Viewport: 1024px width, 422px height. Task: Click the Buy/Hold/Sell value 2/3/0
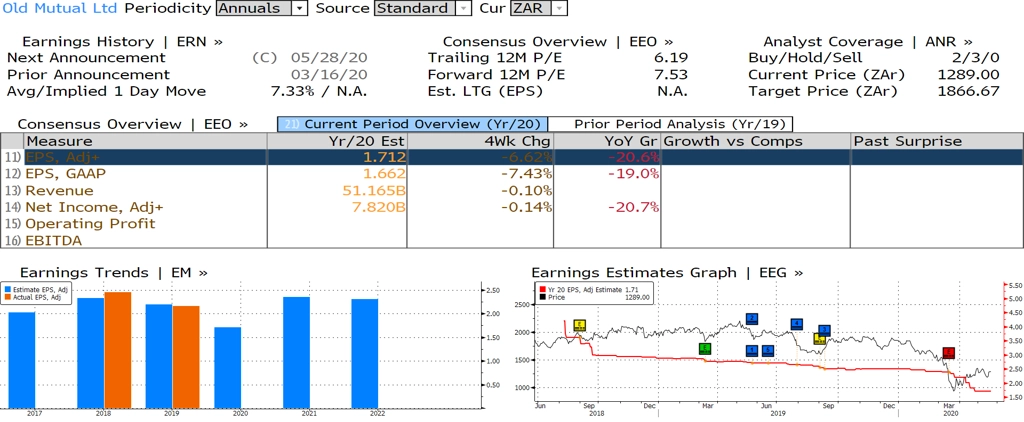tap(976, 57)
